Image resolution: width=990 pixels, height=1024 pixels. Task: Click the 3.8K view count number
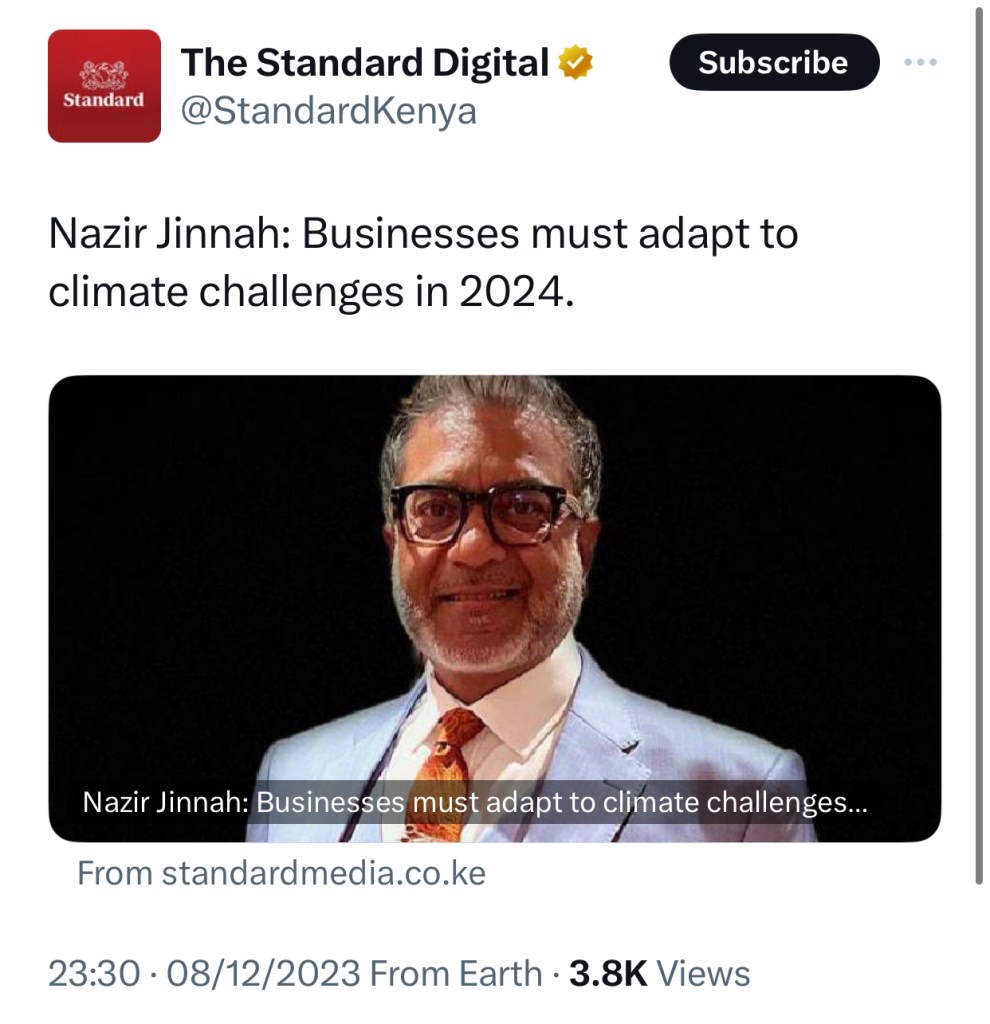click(608, 973)
